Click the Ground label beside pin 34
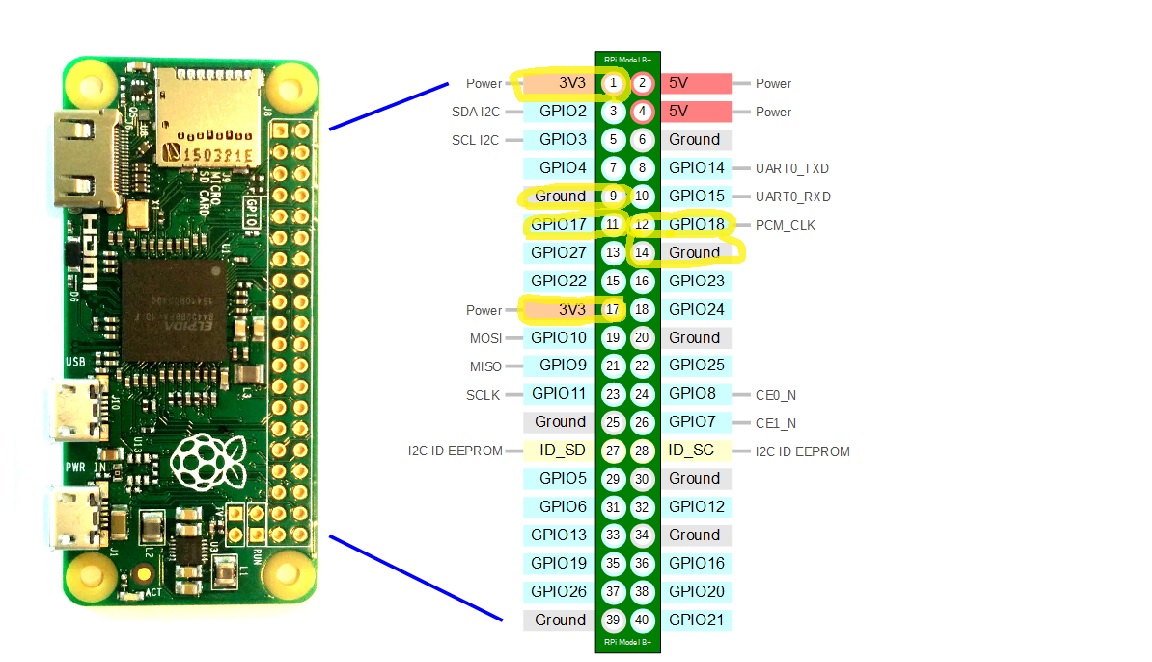Screen dimensions: 1152x662 click(696, 535)
